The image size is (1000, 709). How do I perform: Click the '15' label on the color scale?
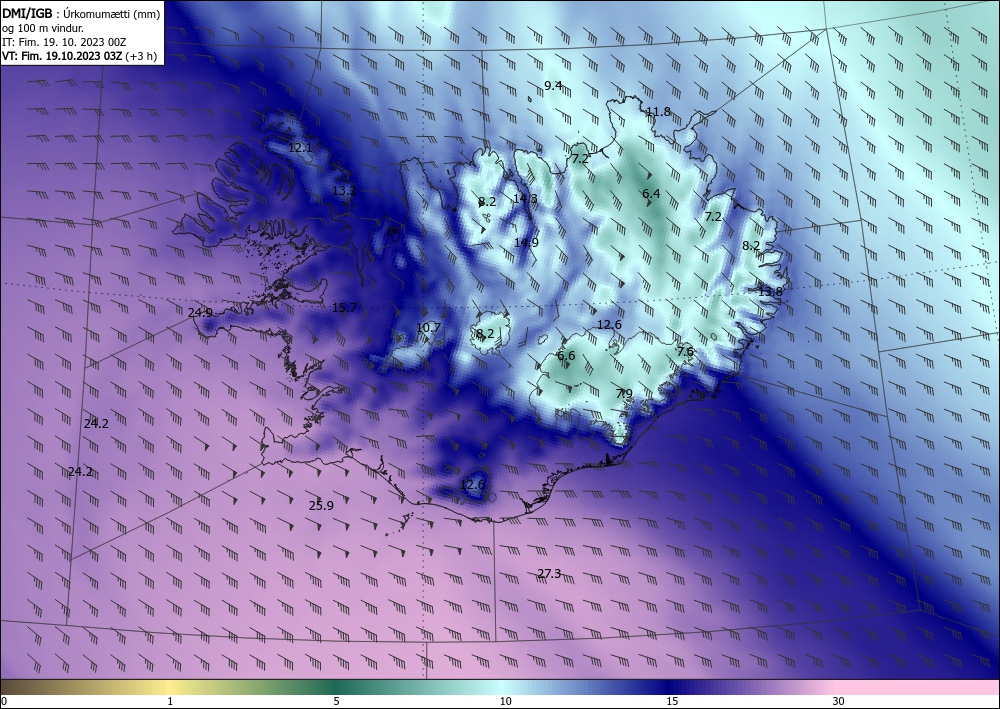tap(672, 702)
